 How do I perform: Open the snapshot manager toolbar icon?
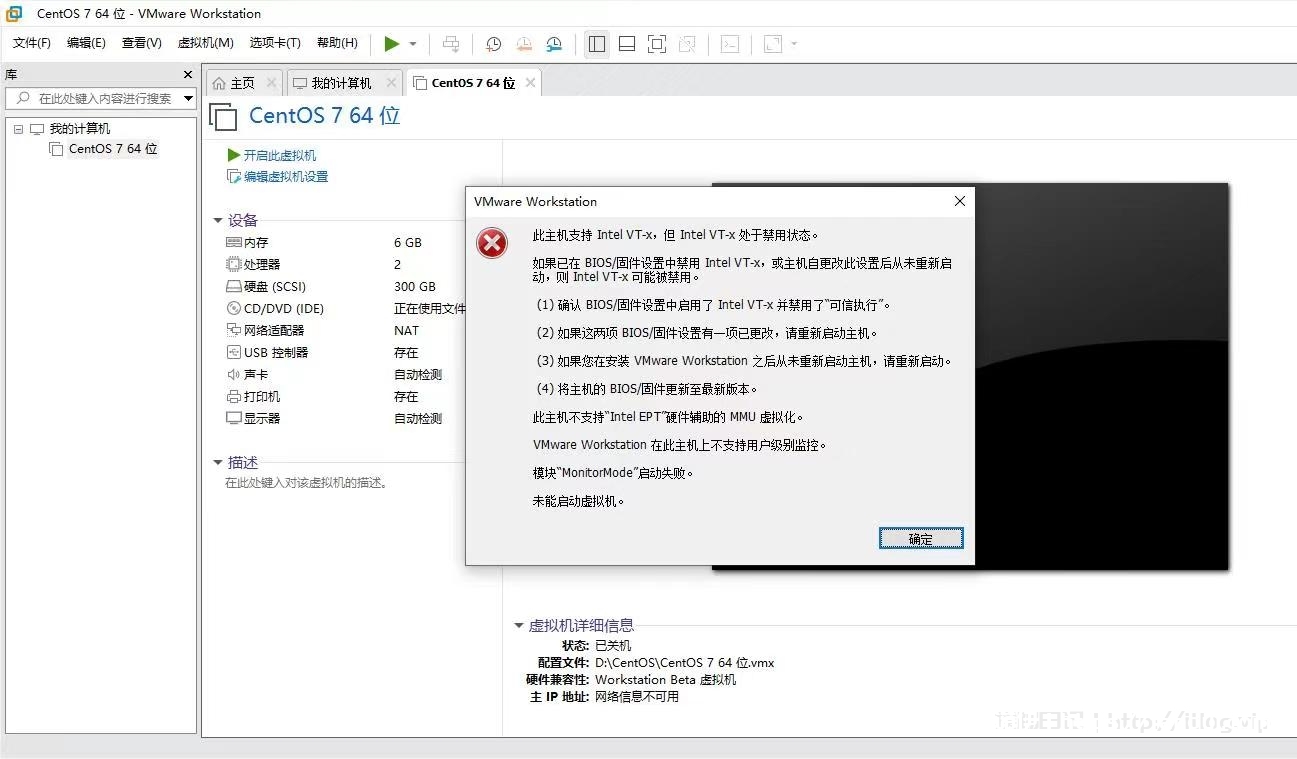pyautogui.click(x=554, y=44)
